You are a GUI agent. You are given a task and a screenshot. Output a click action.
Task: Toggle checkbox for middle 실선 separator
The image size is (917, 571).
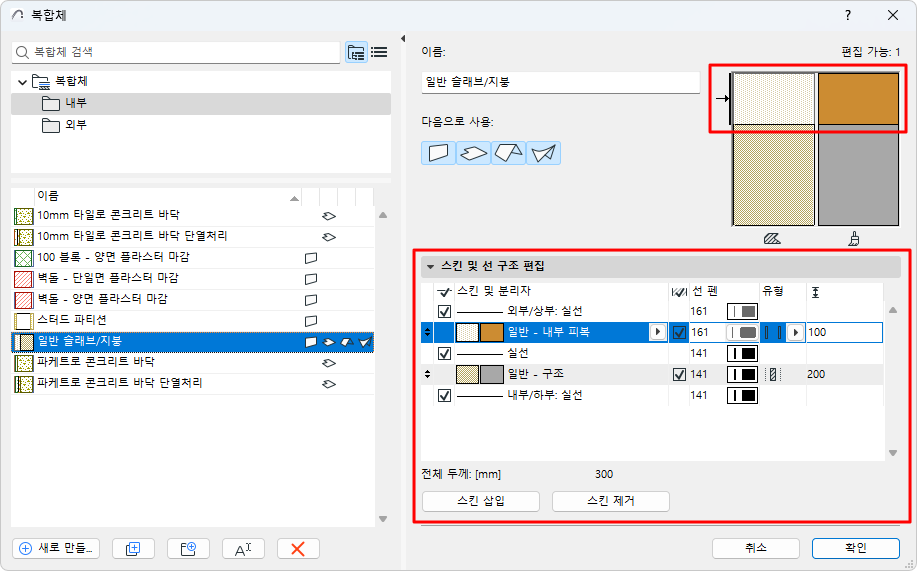click(x=444, y=353)
